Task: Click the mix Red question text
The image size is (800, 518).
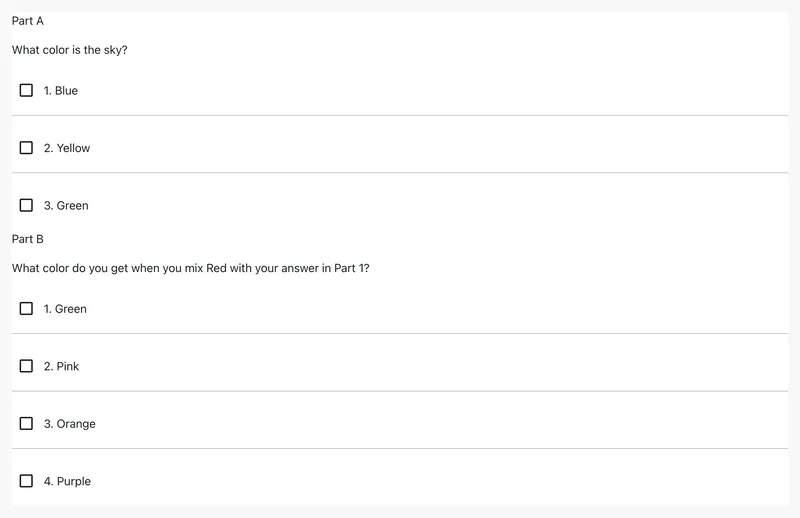Action: [x=191, y=268]
